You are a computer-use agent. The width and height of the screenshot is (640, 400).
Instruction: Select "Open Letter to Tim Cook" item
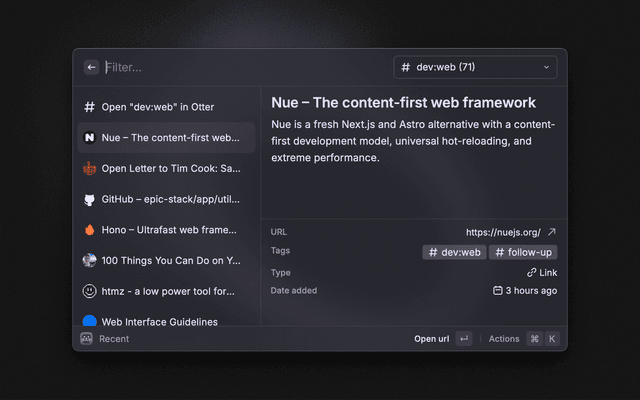170,168
